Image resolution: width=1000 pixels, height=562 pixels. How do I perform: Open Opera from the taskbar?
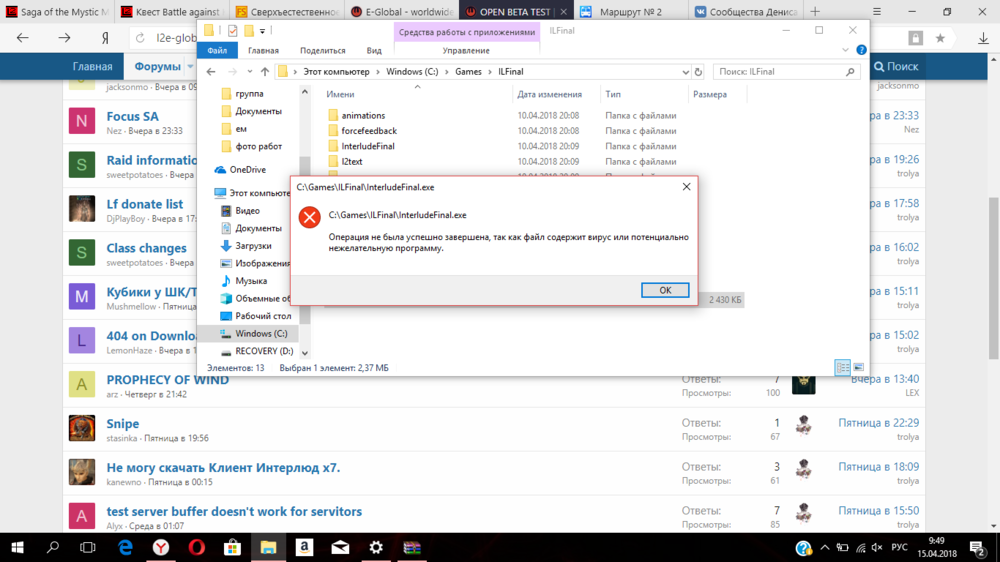tap(196, 547)
